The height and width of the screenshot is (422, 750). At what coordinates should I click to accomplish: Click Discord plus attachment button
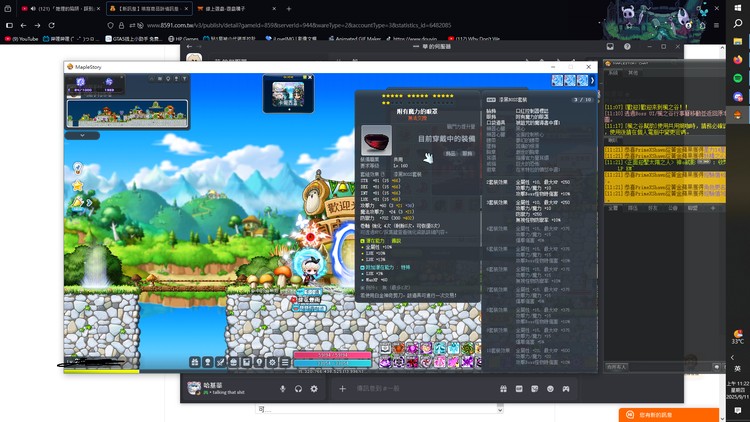[342, 389]
